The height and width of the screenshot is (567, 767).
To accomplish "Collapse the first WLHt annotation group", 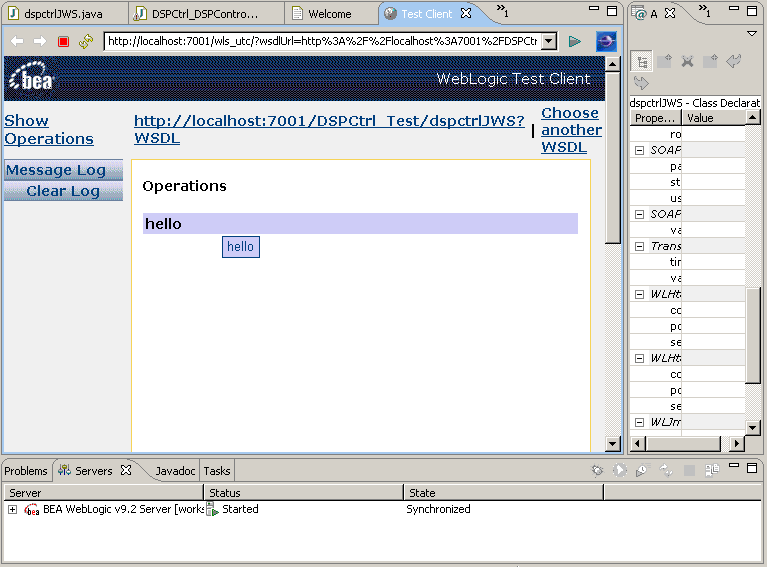I will click(x=639, y=294).
